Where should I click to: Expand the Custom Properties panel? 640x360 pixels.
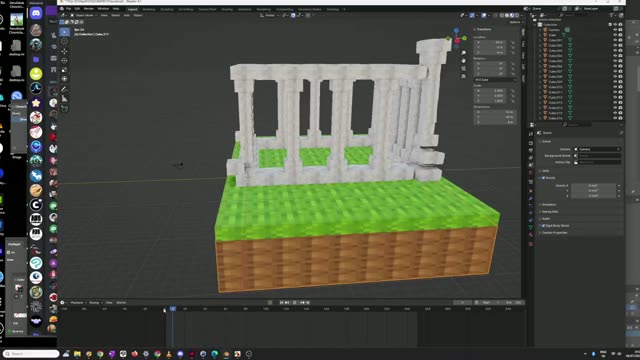pyautogui.click(x=554, y=233)
